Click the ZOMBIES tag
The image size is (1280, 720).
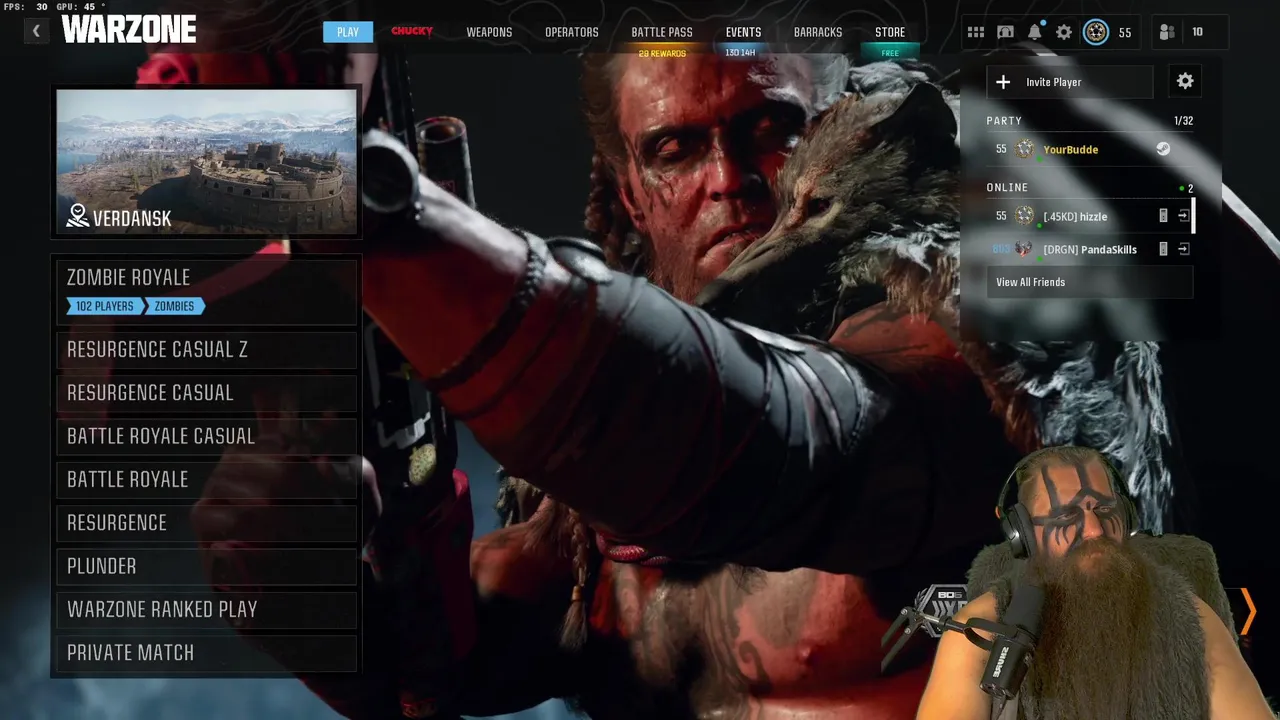[x=175, y=306]
